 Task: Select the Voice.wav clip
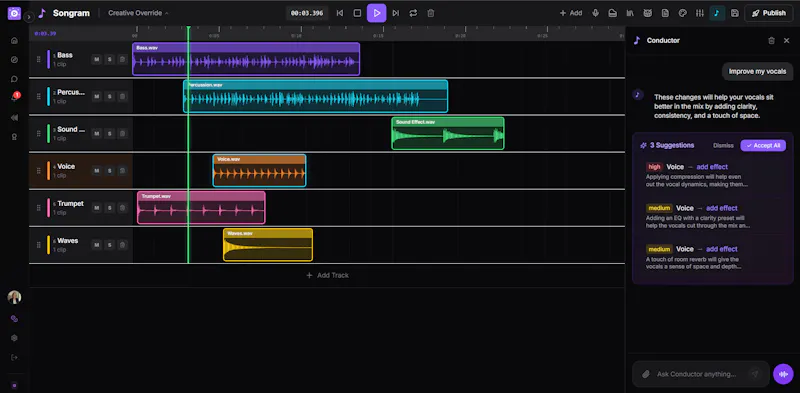(259, 170)
